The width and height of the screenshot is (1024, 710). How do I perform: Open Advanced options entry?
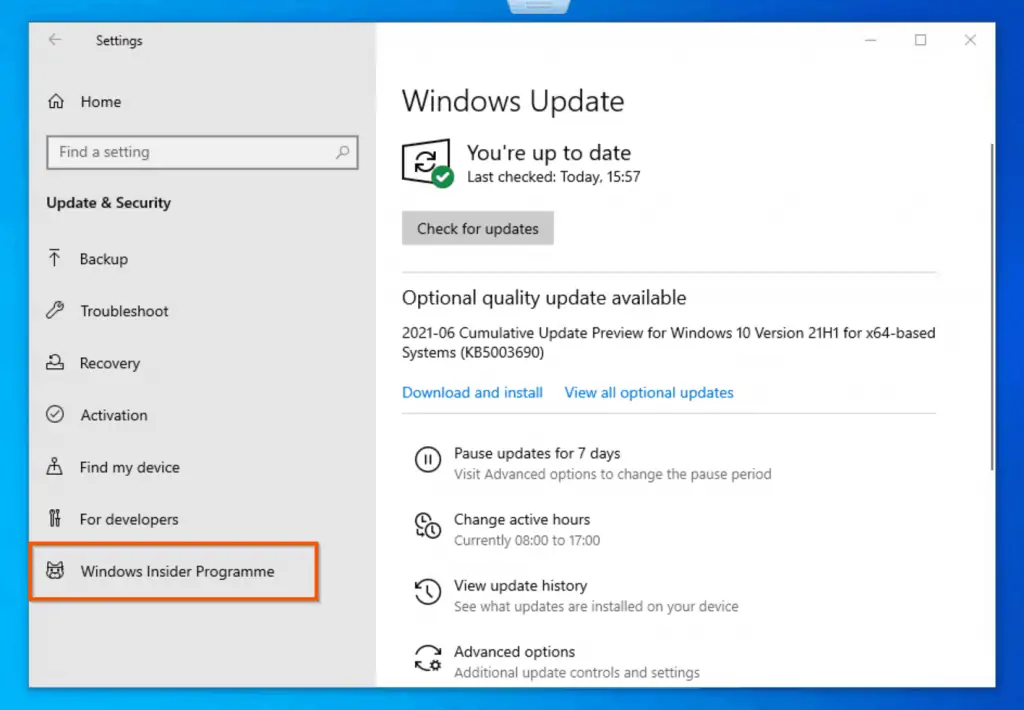point(515,651)
